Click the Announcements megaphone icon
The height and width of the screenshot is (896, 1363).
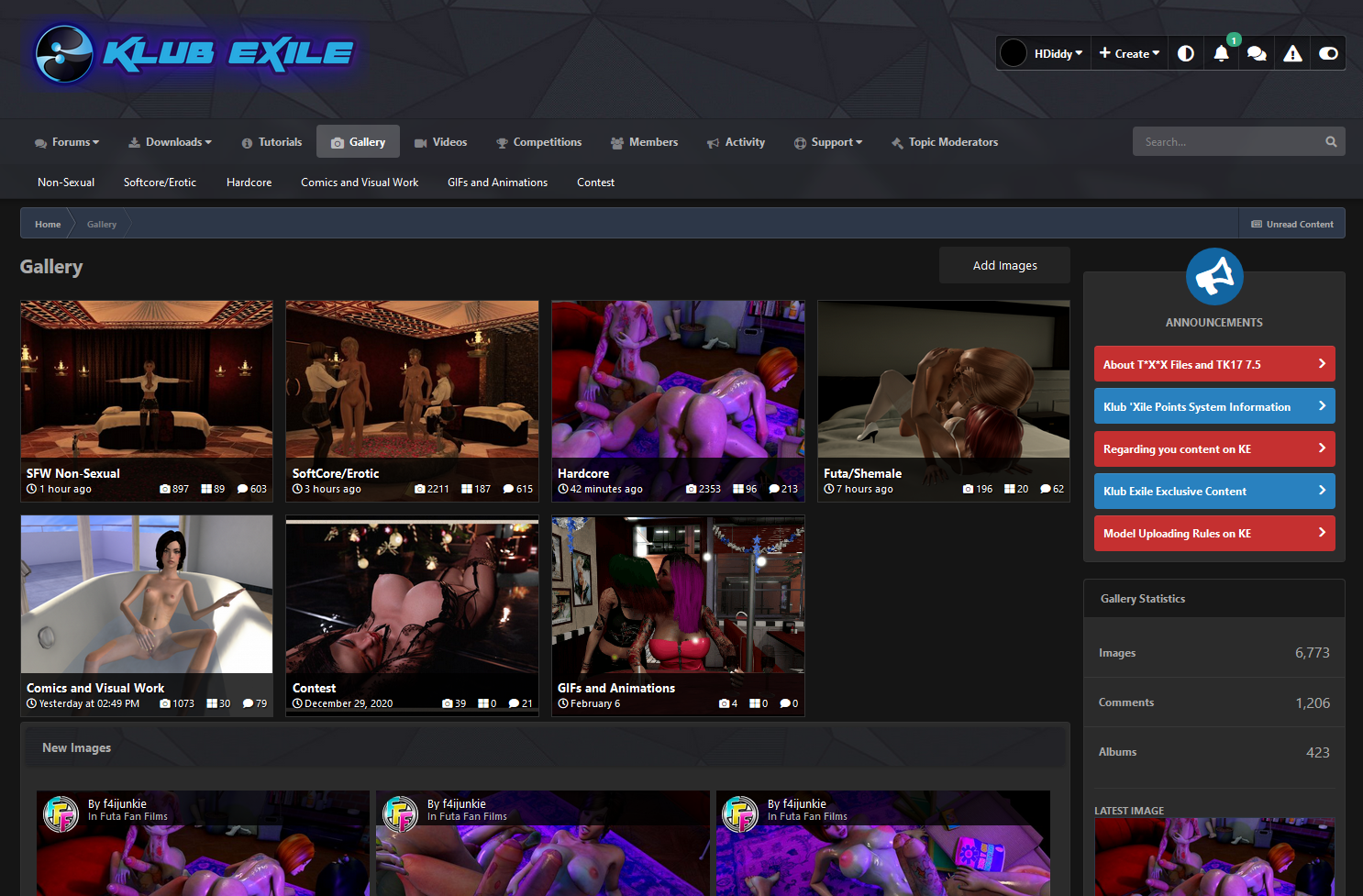click(1214, 276)
